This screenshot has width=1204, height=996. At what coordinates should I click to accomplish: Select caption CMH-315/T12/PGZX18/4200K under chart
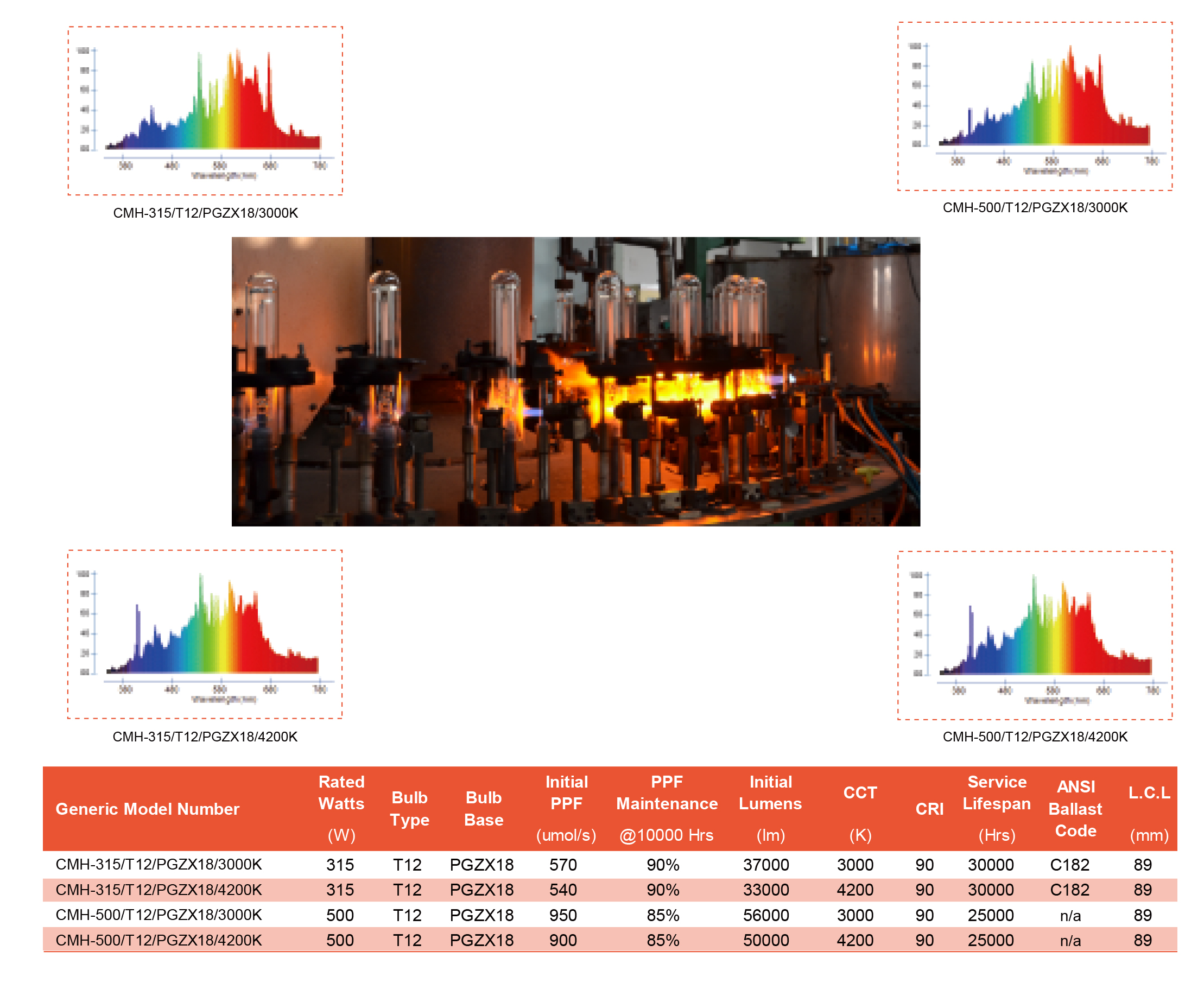pos(205,736)
